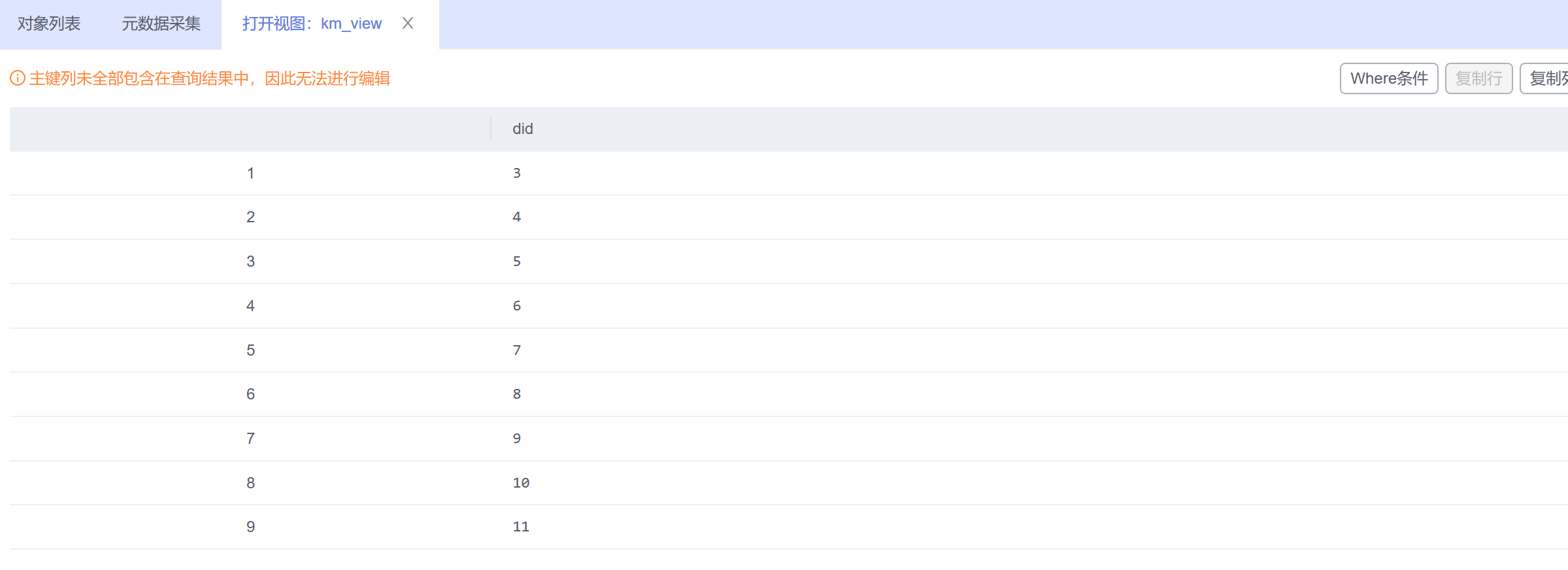Select row number 8

coord(250,483)
